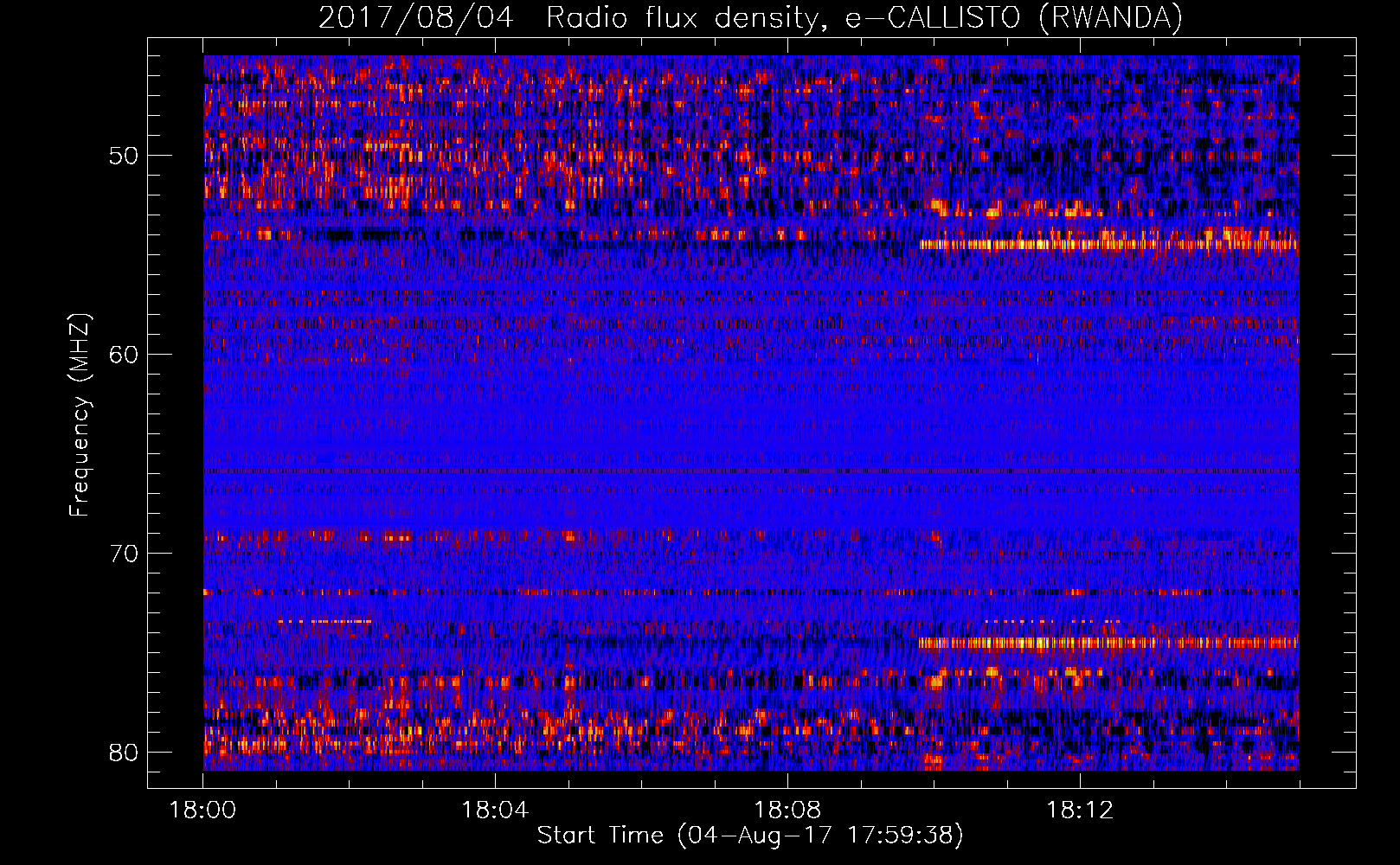Click the Frequency (MHZ) axis label
This screenshot has width=1400, height=865.
[80, 415]
